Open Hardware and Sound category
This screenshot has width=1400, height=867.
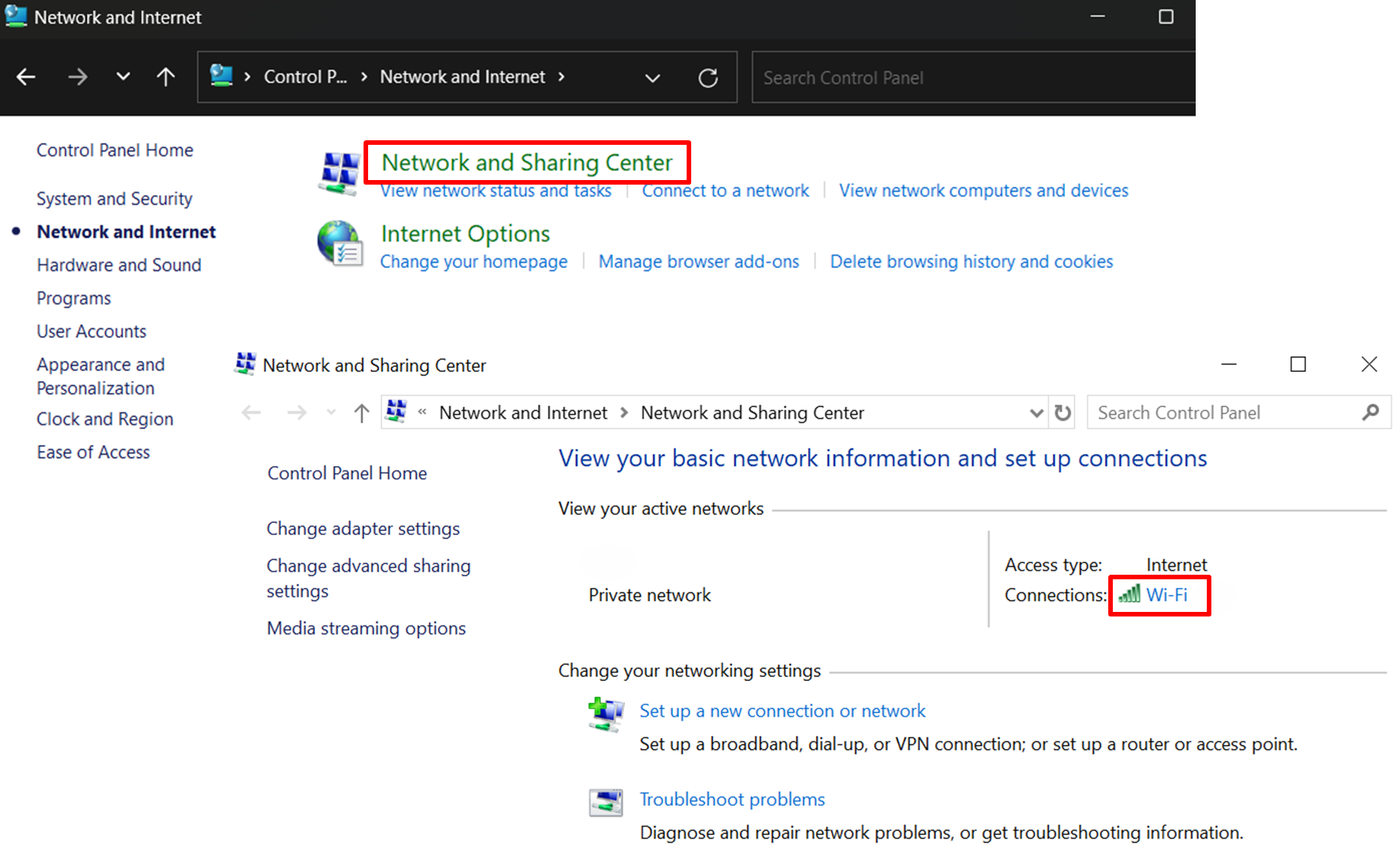tap(119, 265)
